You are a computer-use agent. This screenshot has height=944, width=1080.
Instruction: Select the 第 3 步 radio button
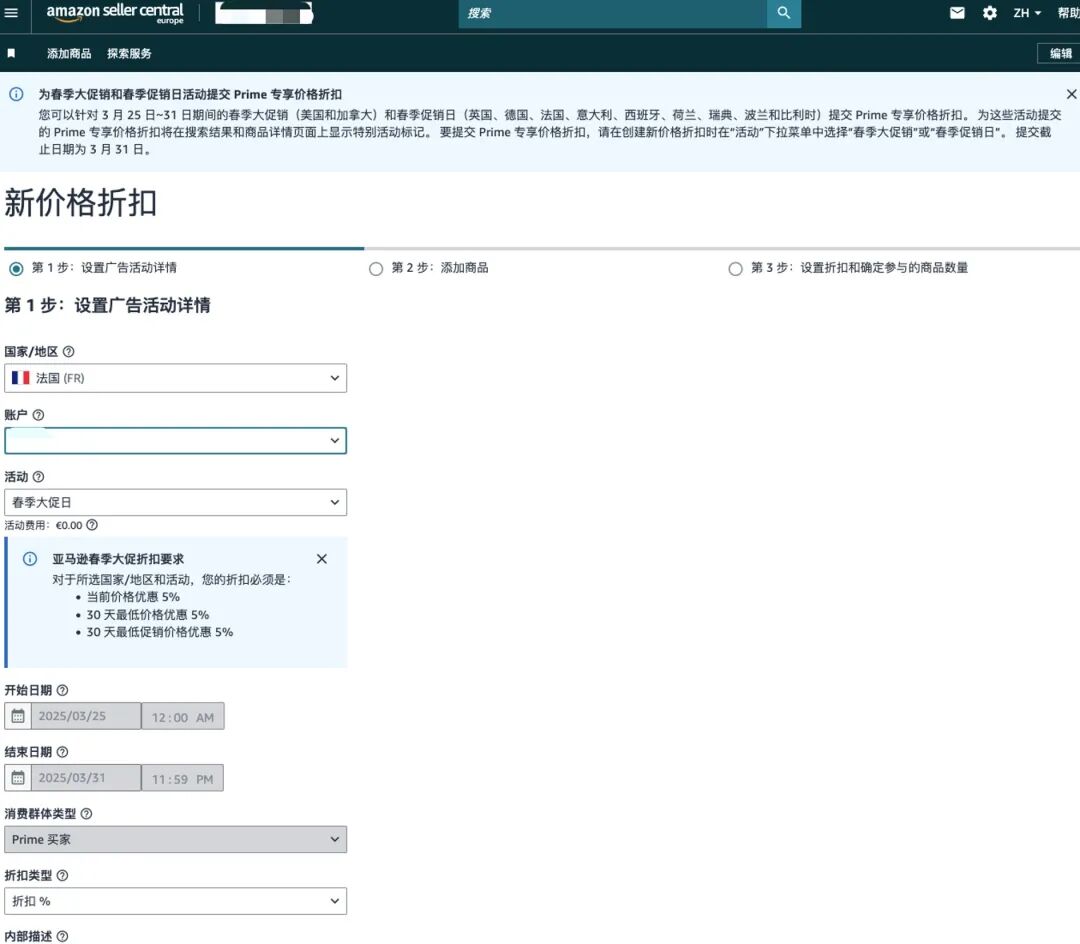735,268
